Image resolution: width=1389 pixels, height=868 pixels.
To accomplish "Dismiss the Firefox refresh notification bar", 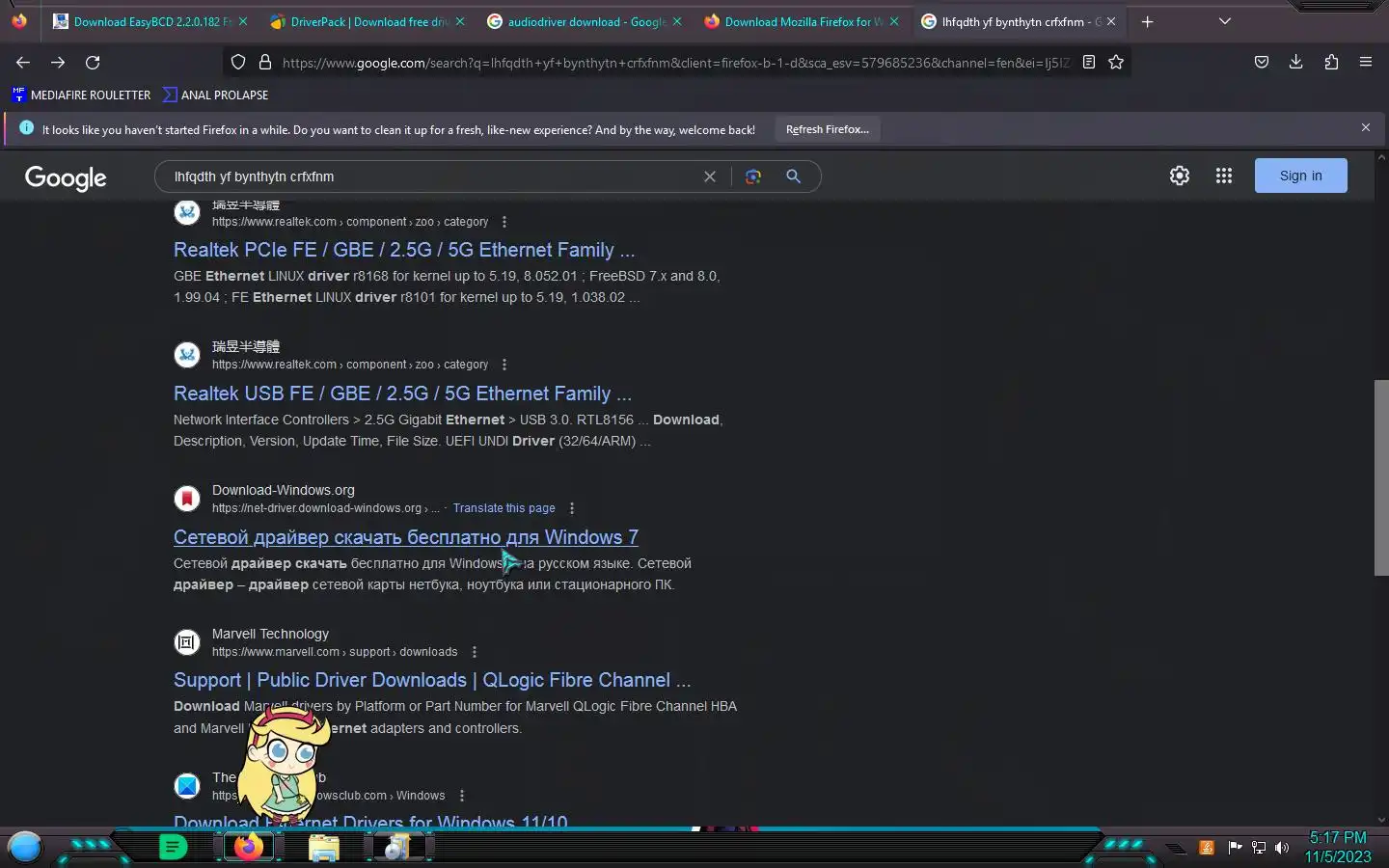I will [x=1366, y=128].
